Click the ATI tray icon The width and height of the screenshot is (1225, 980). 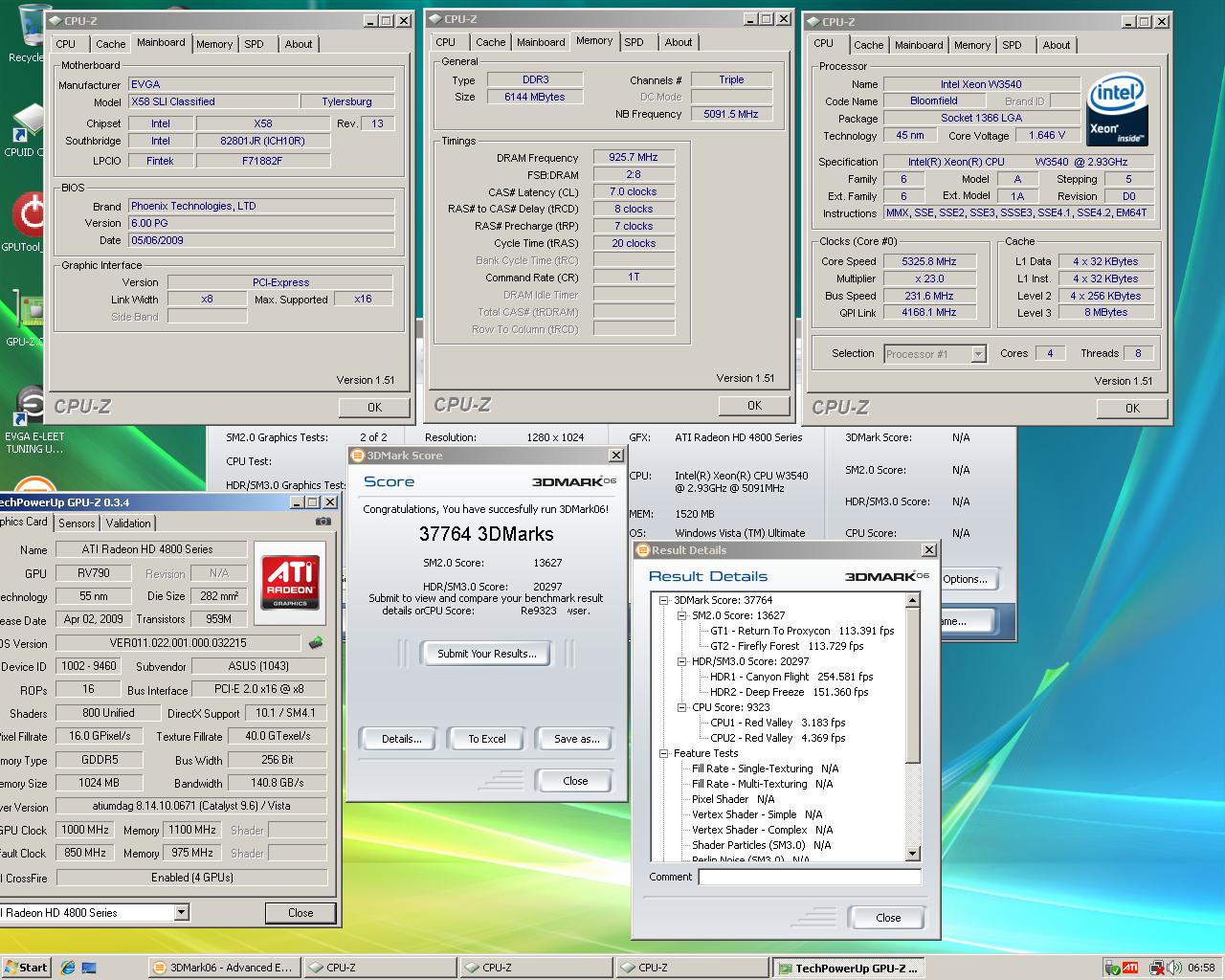pos(1130,968)
